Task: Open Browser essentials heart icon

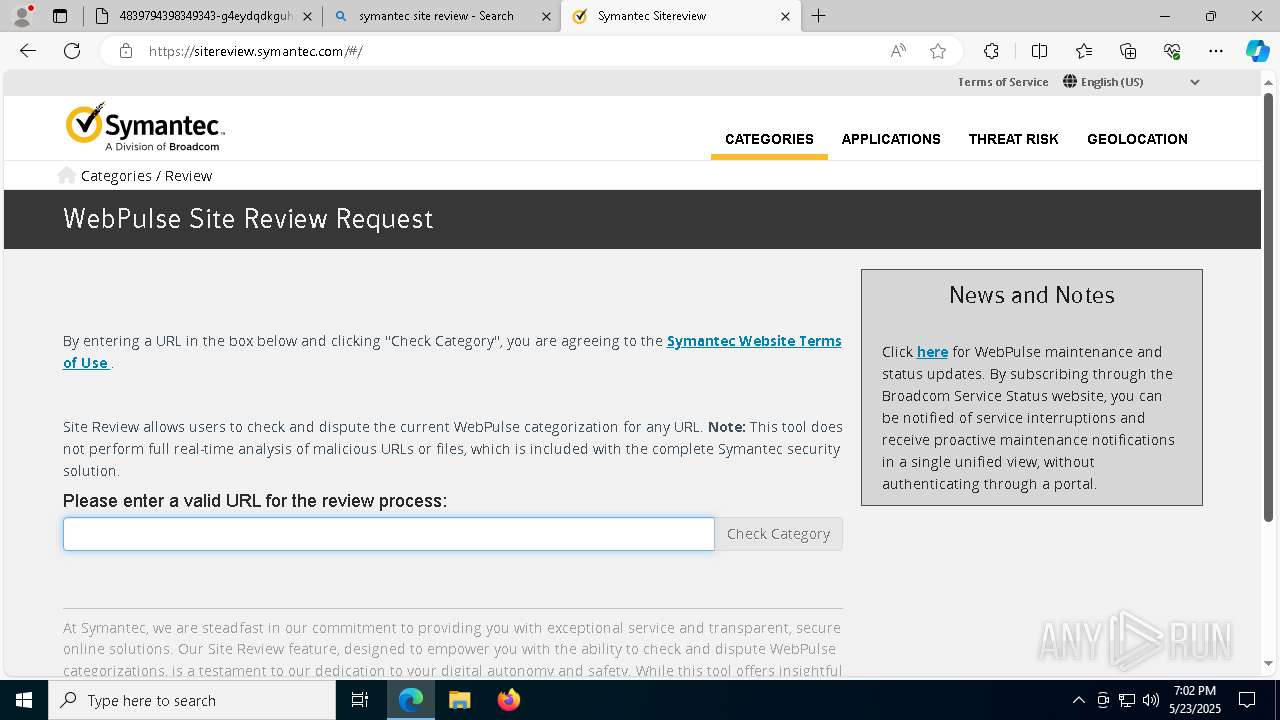Action: click(x=1172, y=51)
